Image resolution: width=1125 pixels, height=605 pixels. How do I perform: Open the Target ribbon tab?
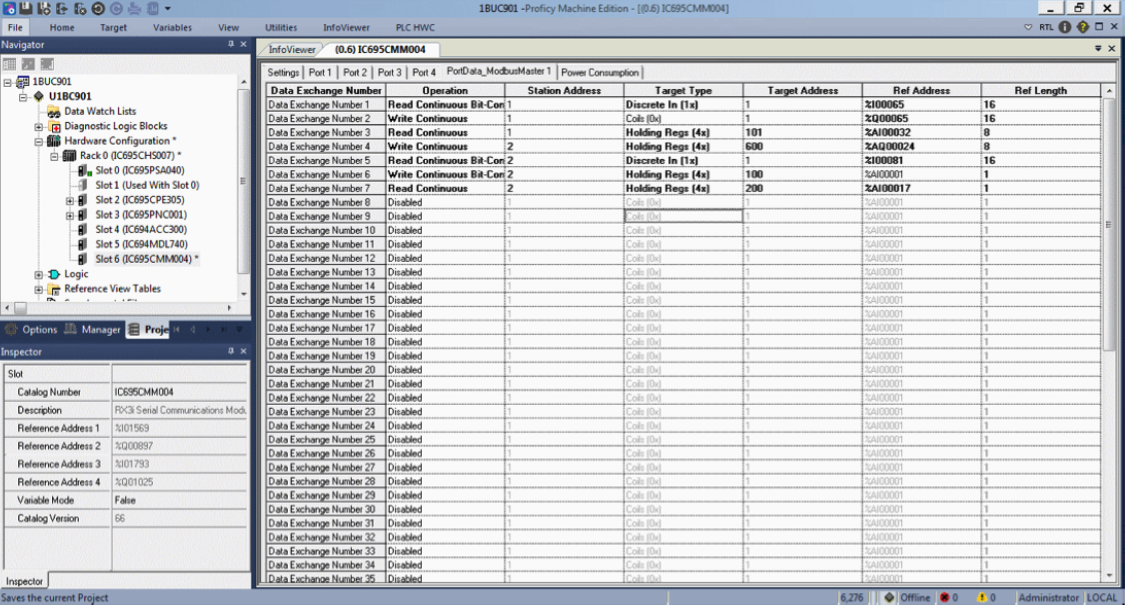tap(113, 27)
